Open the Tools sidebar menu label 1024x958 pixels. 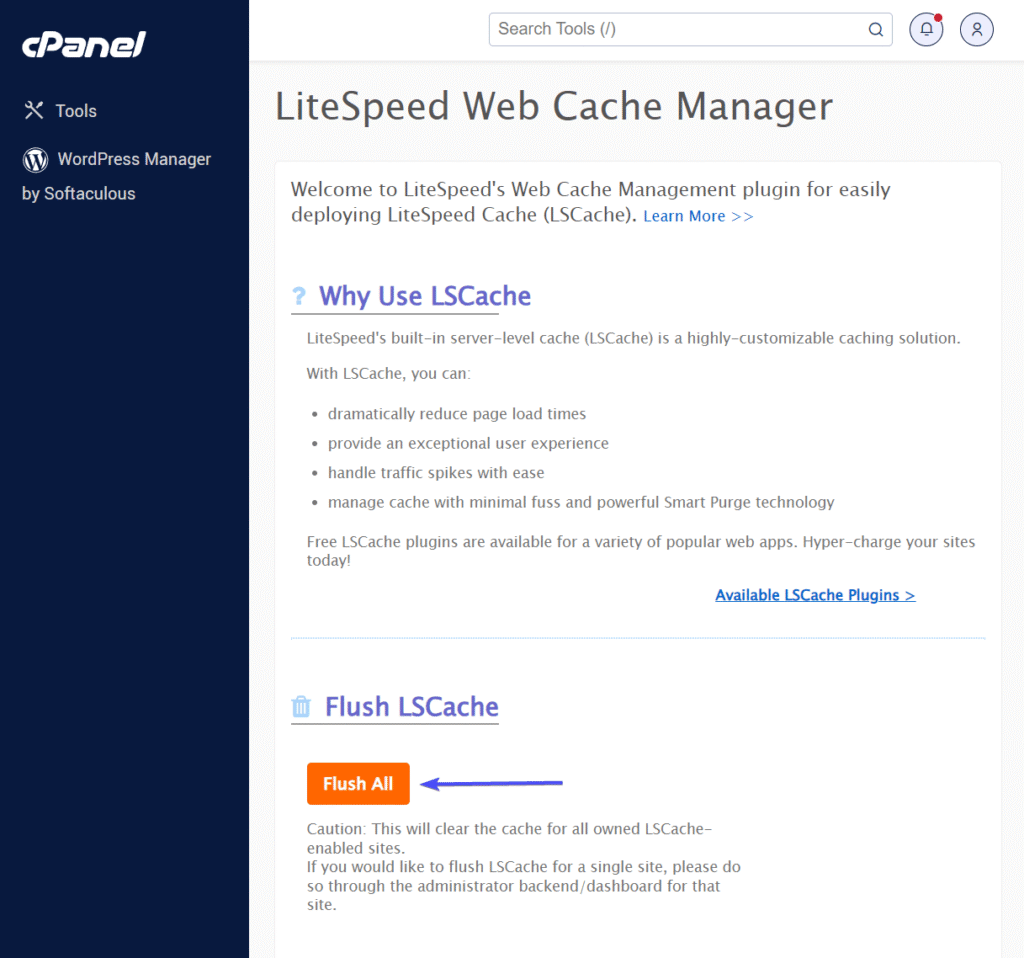click(76, 111)
